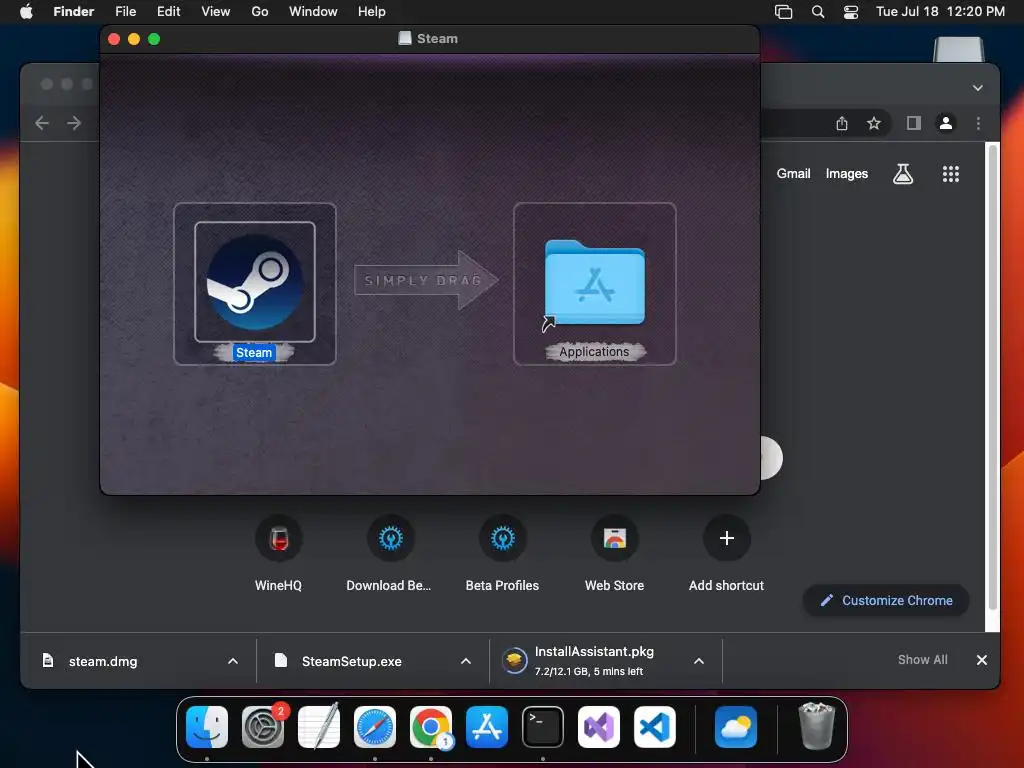Open Finder from the Dock

(x=207, y=727)
